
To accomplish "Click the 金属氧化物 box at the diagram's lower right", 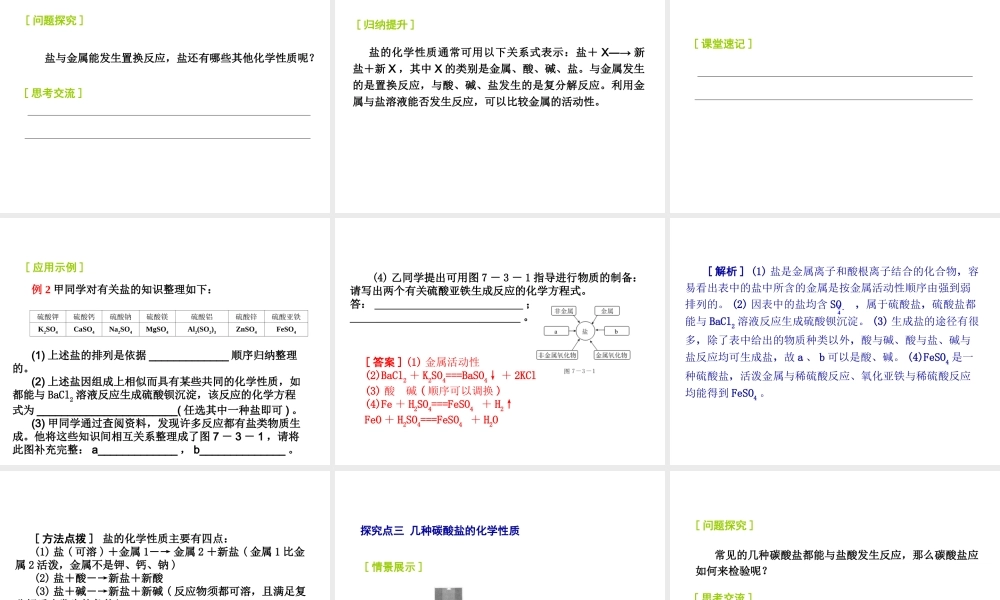I will [612, 355].
